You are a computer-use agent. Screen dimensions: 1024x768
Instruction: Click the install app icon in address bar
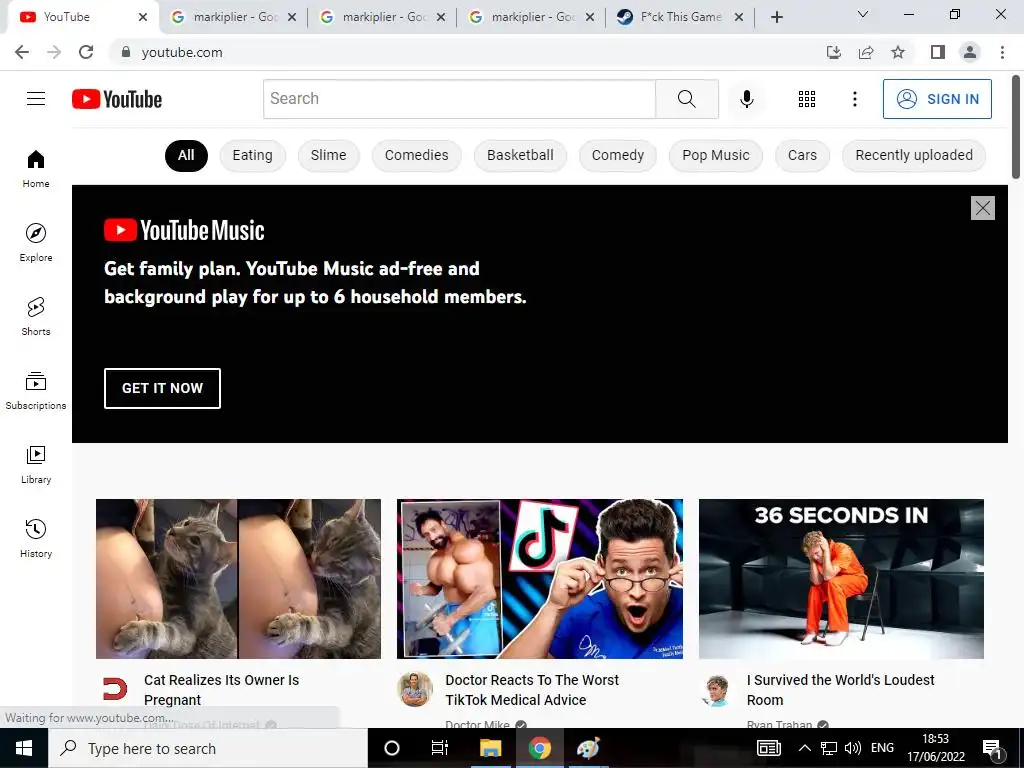point(834,52)
